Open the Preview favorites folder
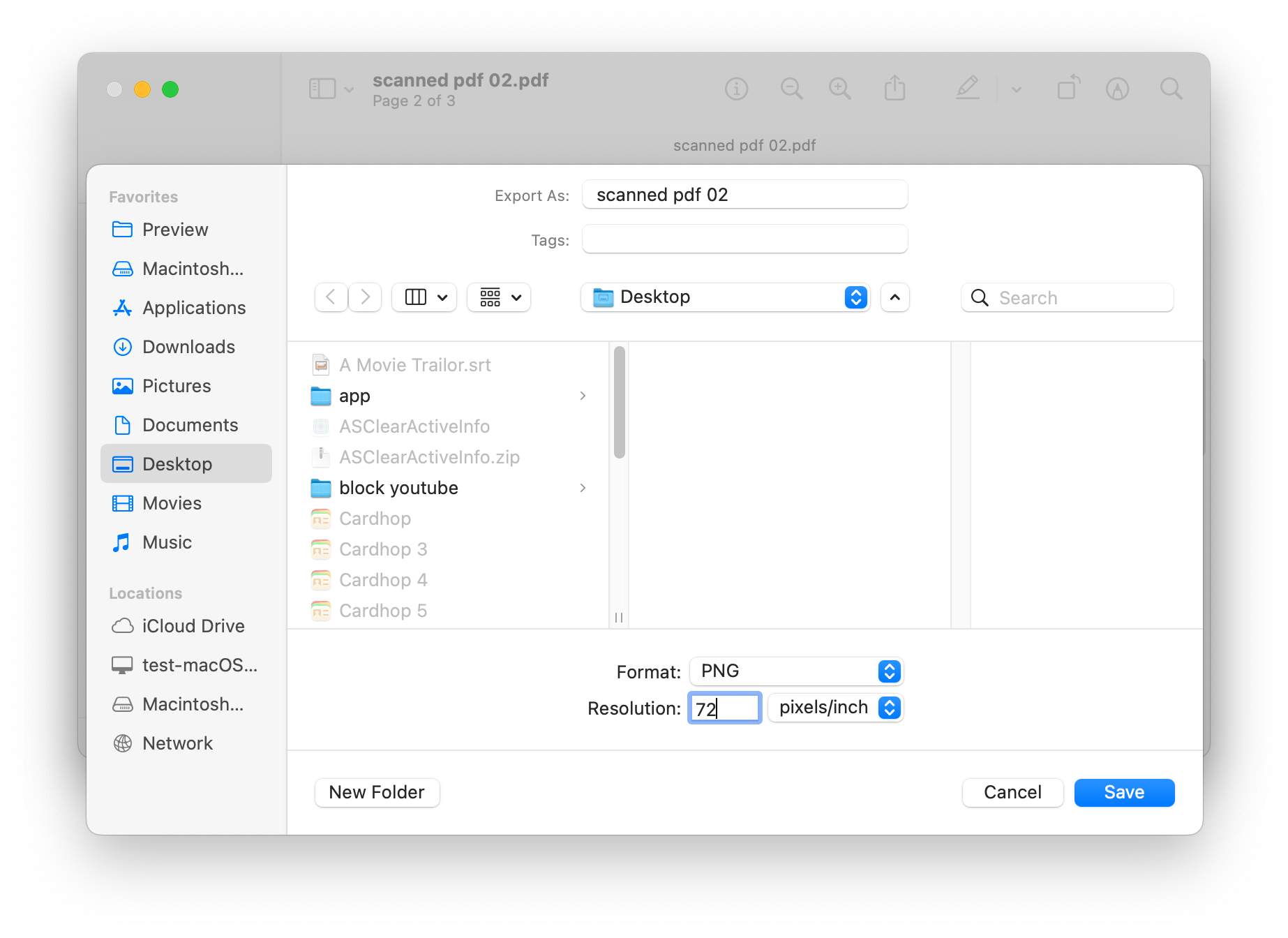 (x=174, y=230)
